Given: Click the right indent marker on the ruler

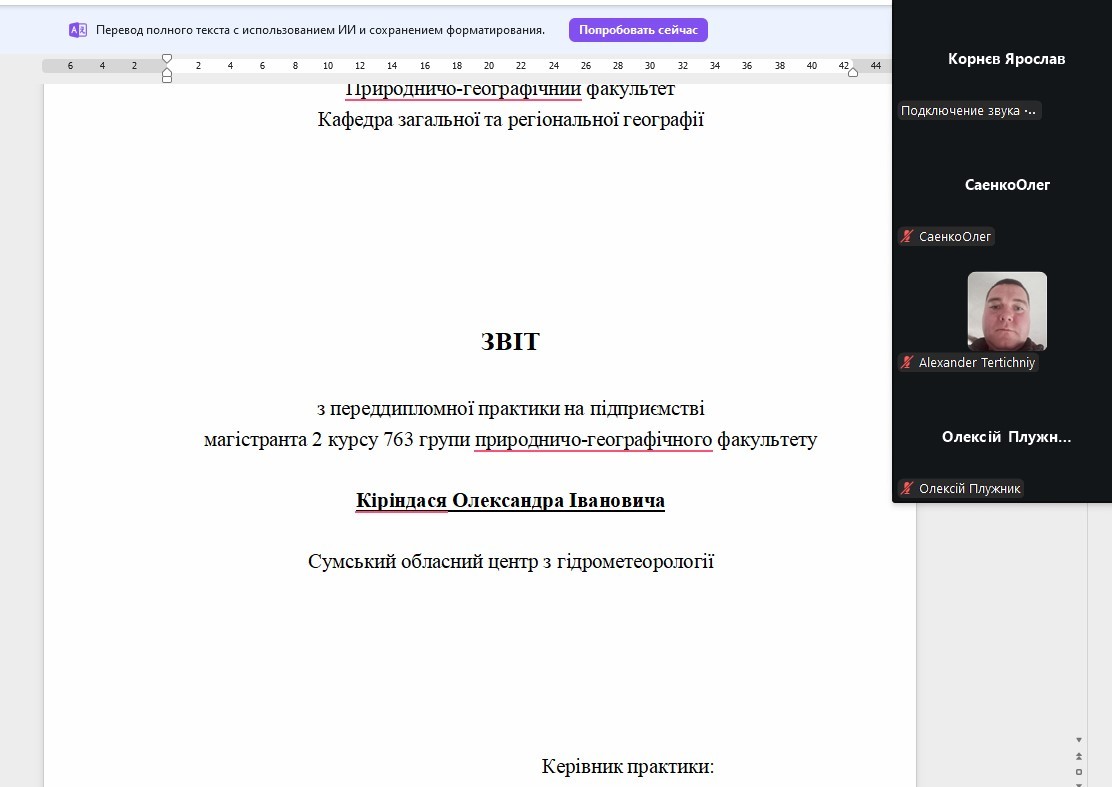Looking at the screenshot, I should click(853, 72).
